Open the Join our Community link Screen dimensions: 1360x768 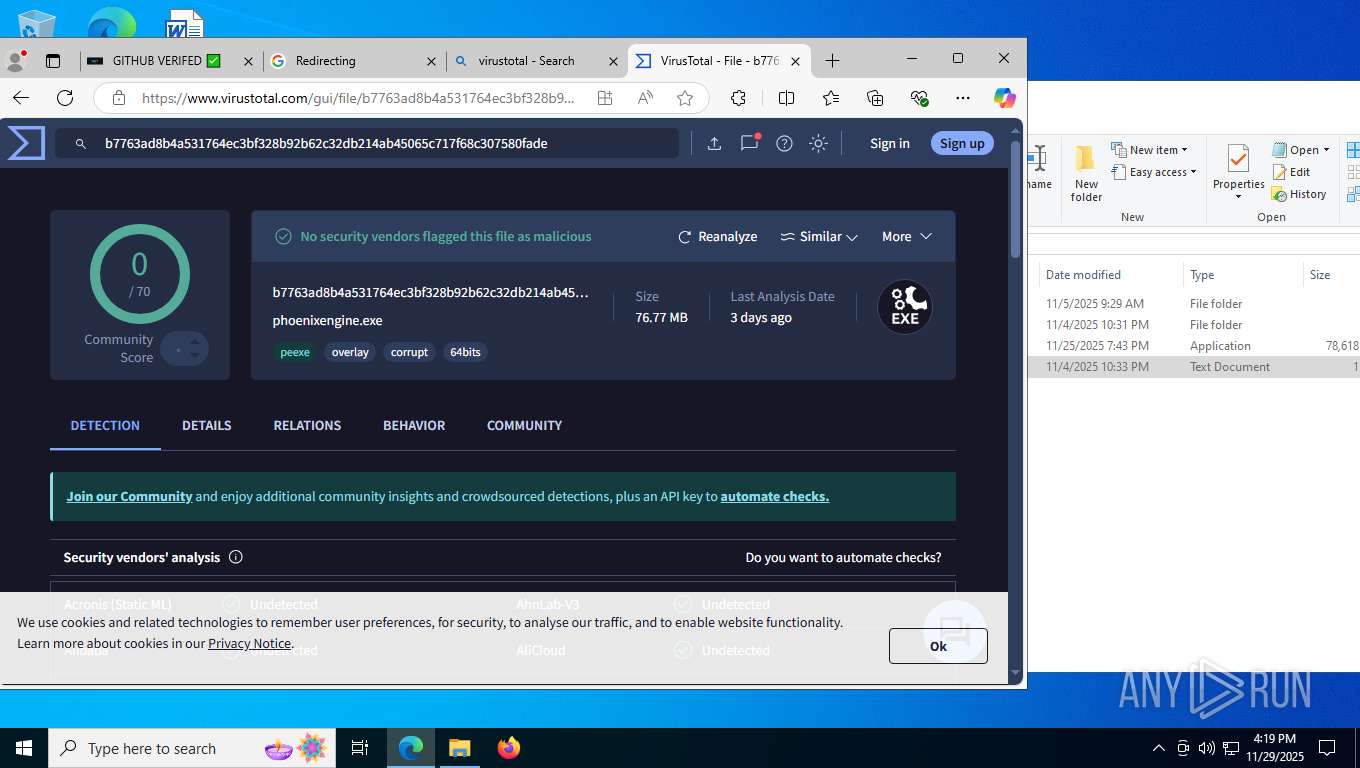pyautogui.click(x=129, y=496)
